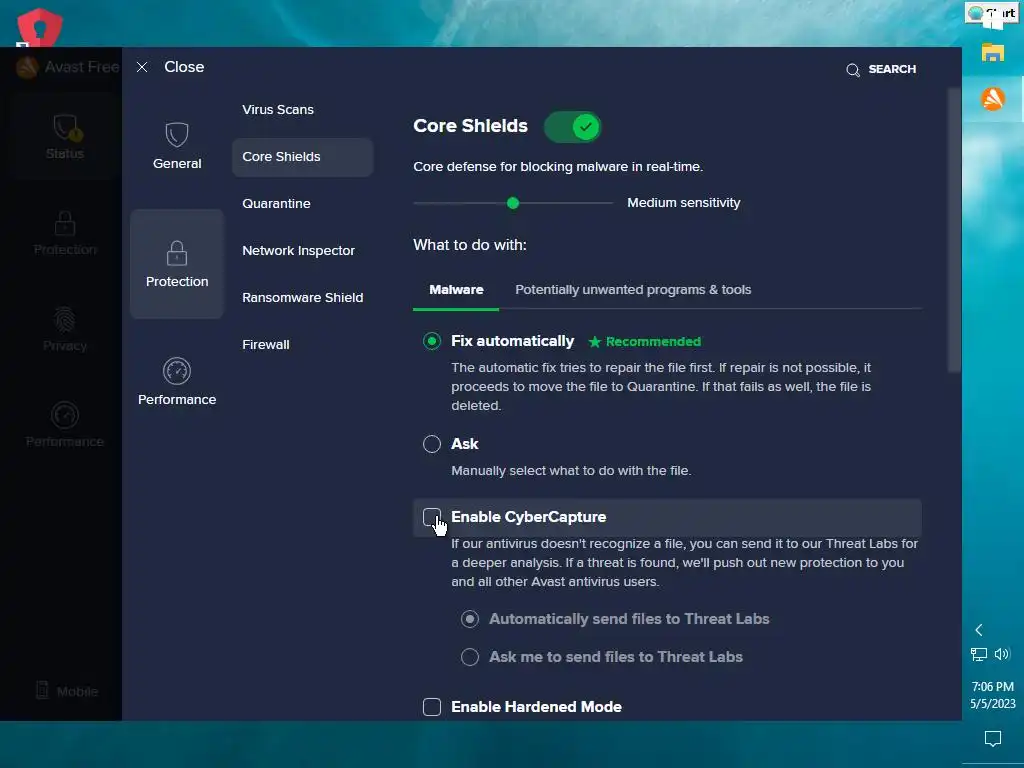Close settings with the X icon
This screenshot has height=768, width=1024.
(142, 67)
